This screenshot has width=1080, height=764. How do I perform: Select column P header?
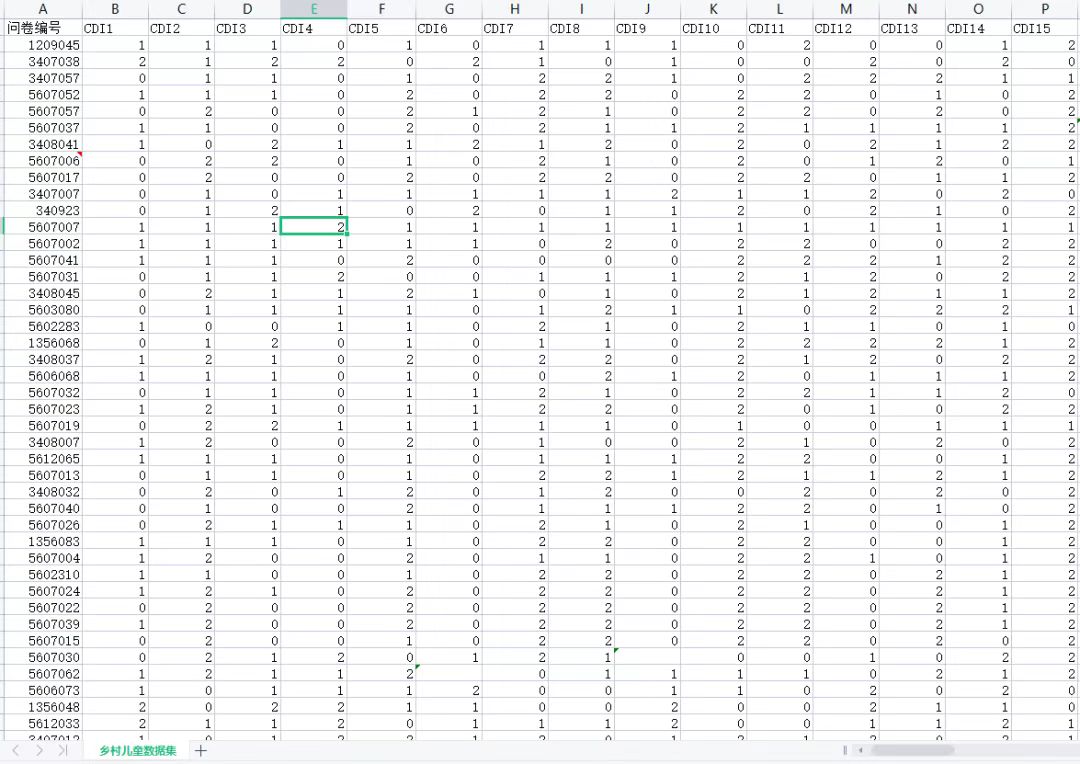pos(1045,9)
